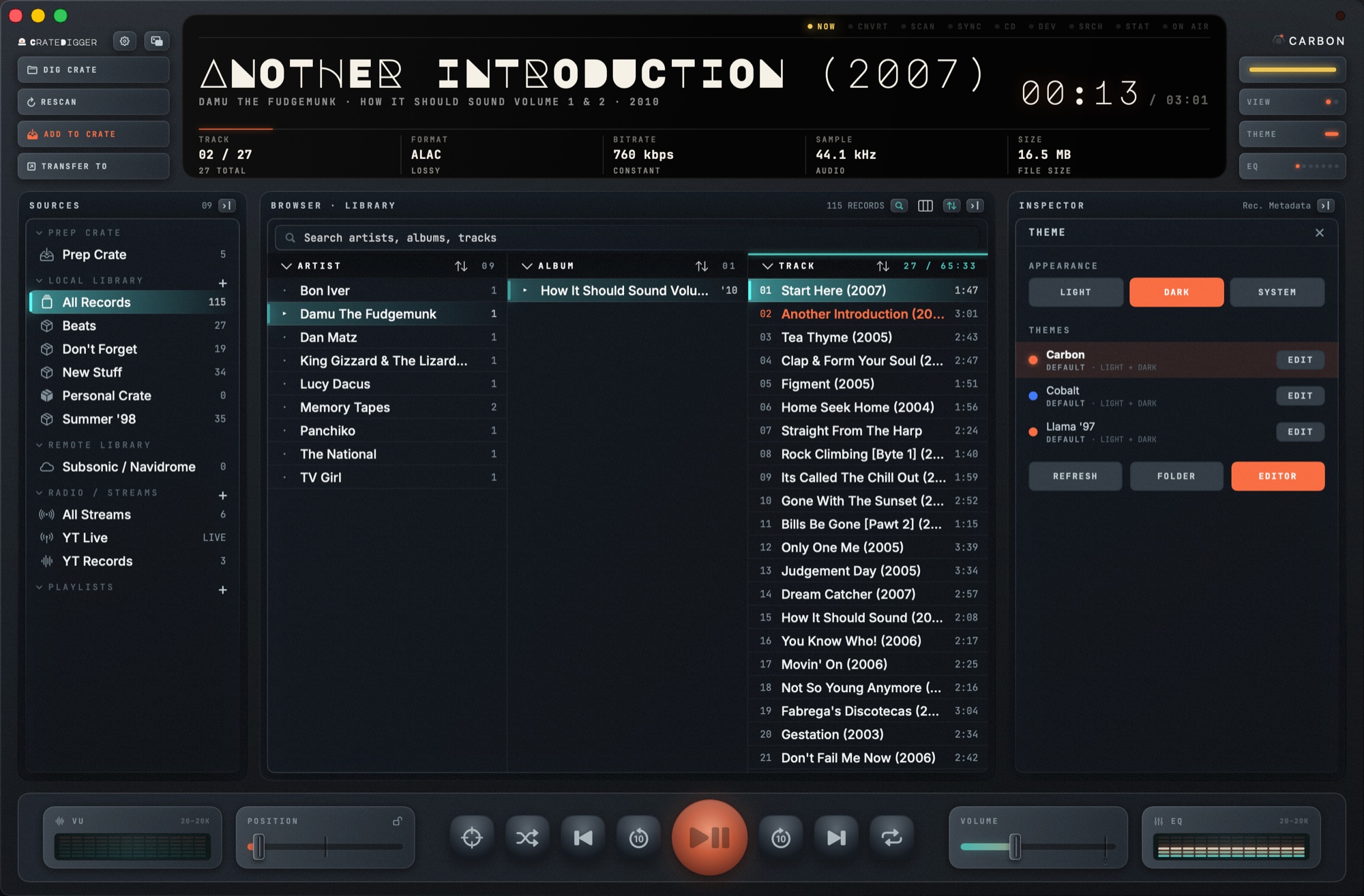Skip to next track
Viewport: 1364px width, 896px height.
(836, 837)
